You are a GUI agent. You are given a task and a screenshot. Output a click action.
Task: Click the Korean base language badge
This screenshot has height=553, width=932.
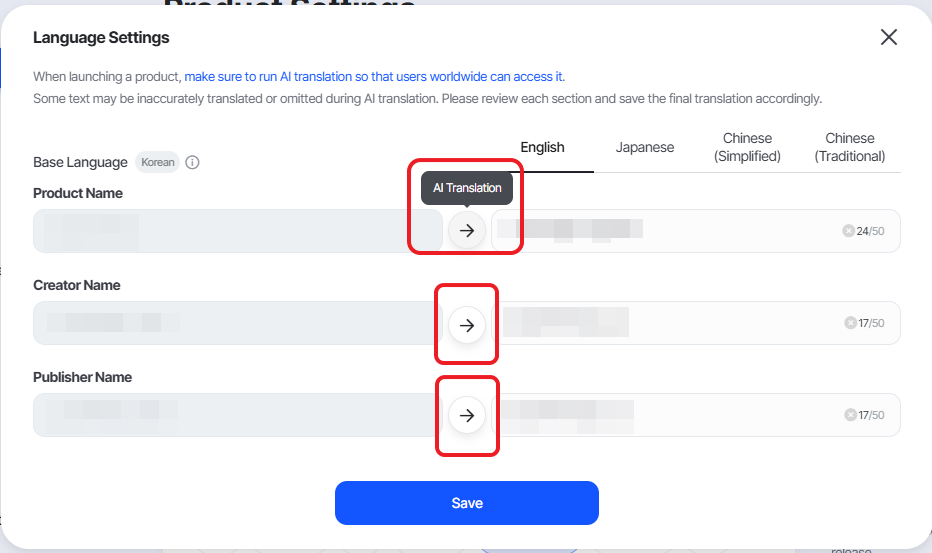(158, 162)
